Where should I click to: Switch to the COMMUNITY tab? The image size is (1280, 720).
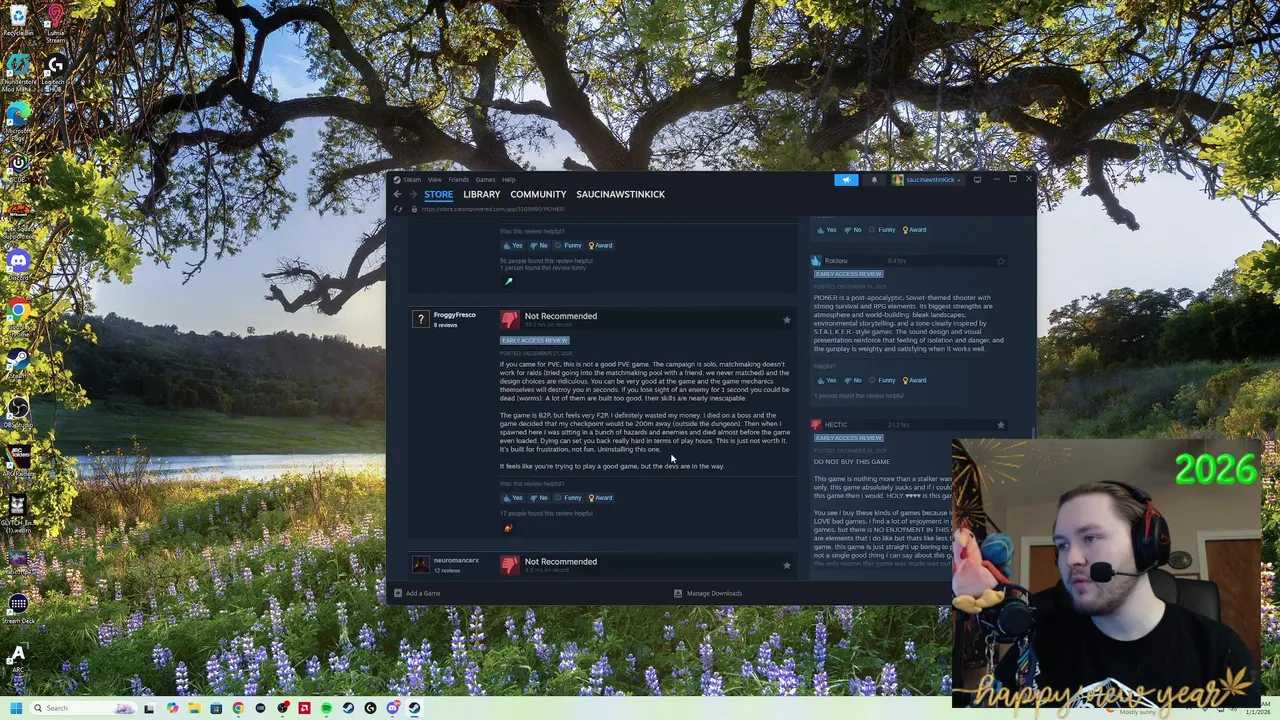click(538, 194)
